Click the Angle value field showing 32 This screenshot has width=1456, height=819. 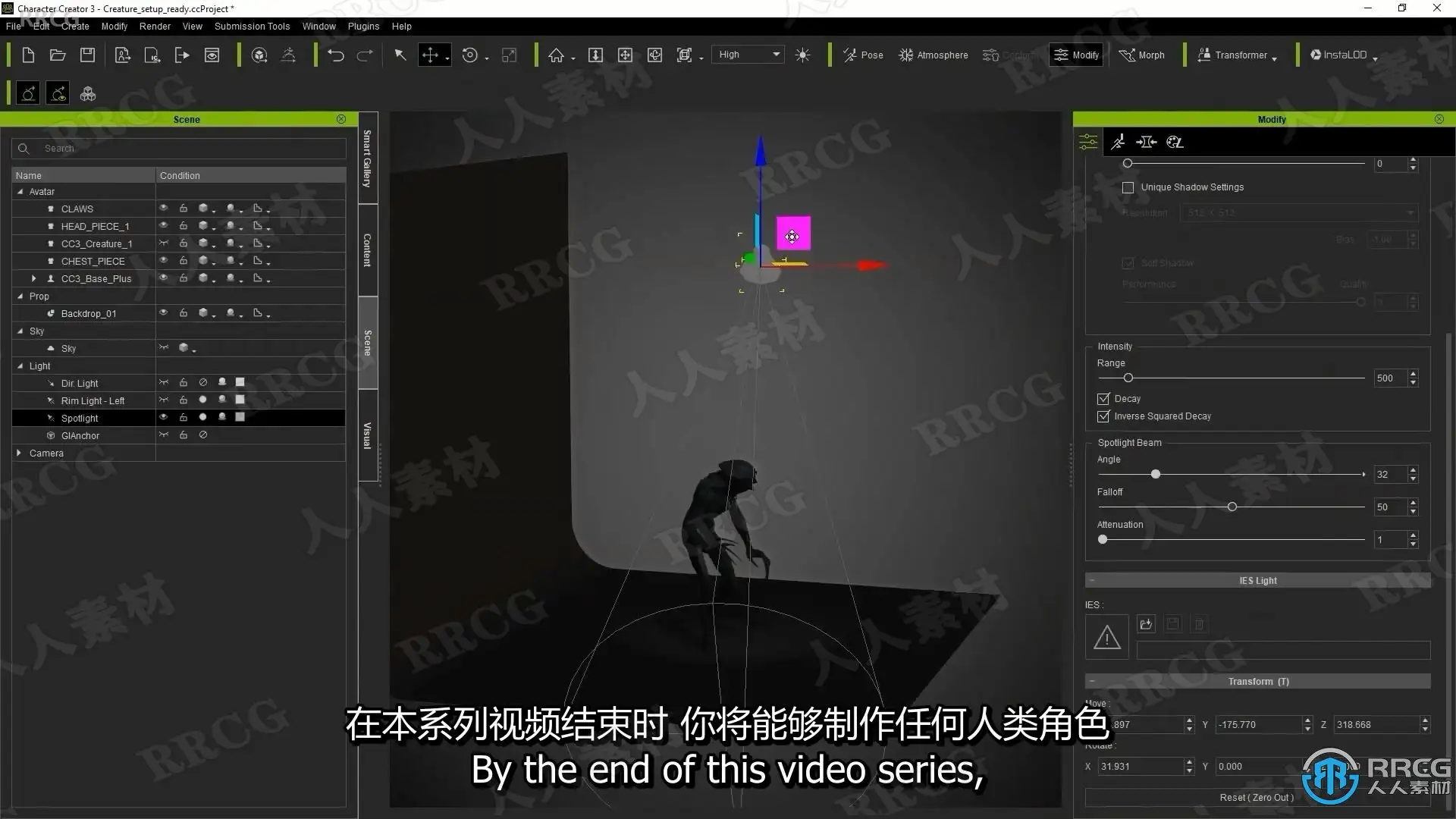pyautogui.click(x=1391, y=475)
